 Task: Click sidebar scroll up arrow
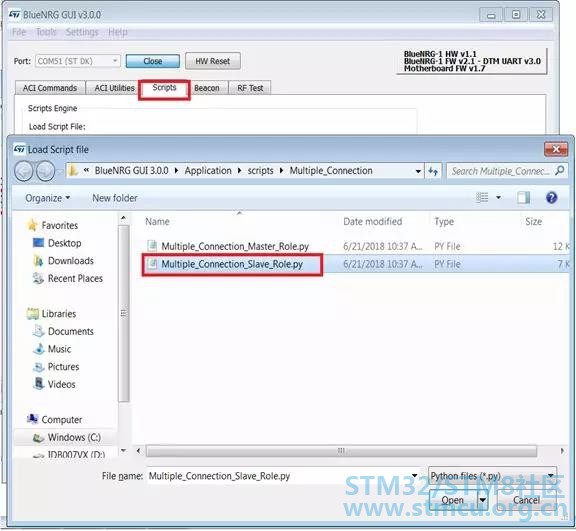pyautogui.click(x=123, y=218)
